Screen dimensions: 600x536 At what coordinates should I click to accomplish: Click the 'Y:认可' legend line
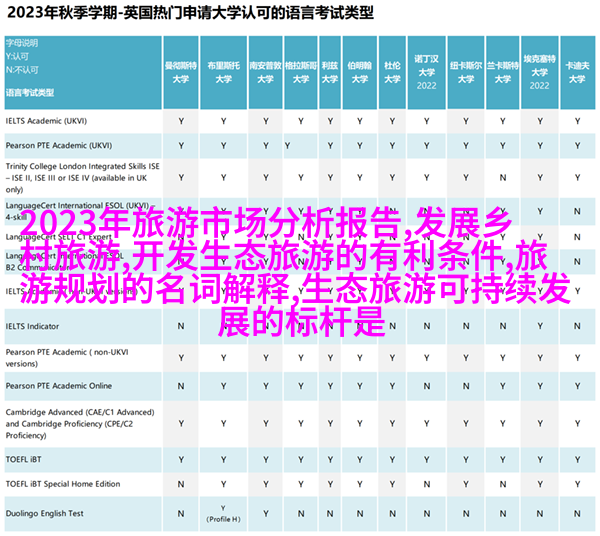17,56
